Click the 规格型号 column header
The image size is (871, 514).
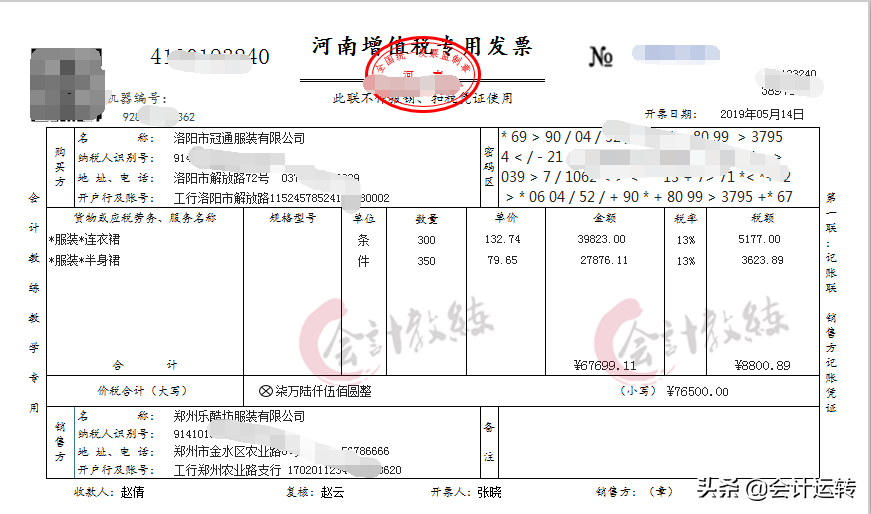pyautogui.click(x=293, y=218)
